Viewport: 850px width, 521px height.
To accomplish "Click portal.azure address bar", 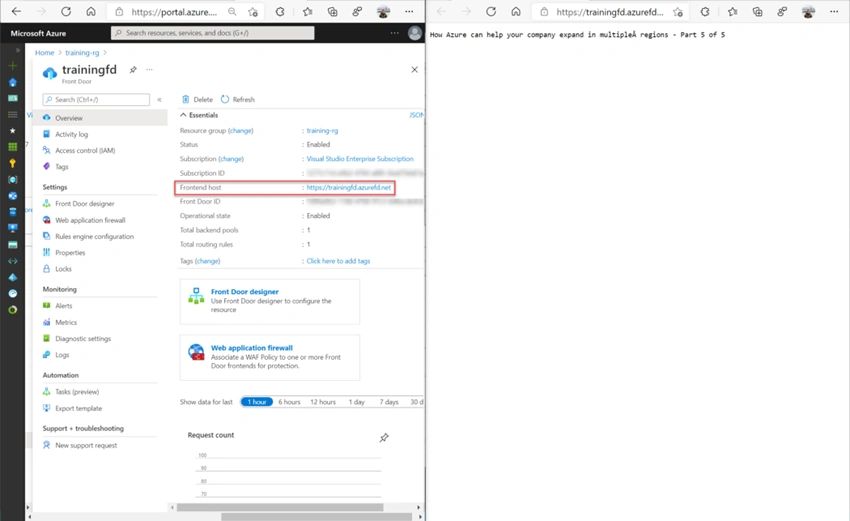I will (173, 11).
